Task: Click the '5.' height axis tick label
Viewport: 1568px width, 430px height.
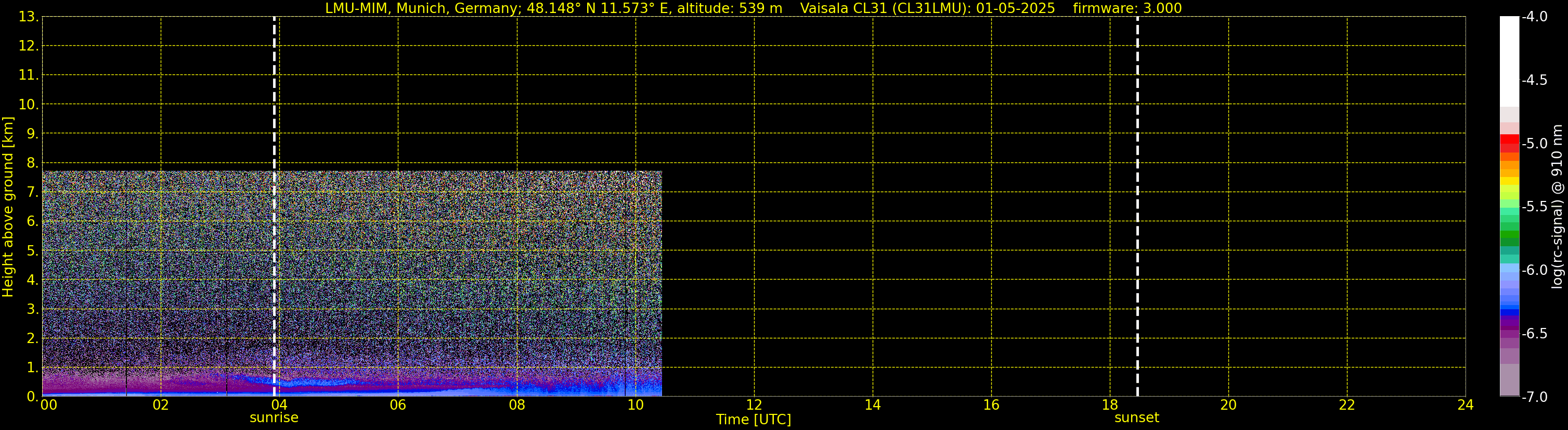Action: (x=32, y=251)
